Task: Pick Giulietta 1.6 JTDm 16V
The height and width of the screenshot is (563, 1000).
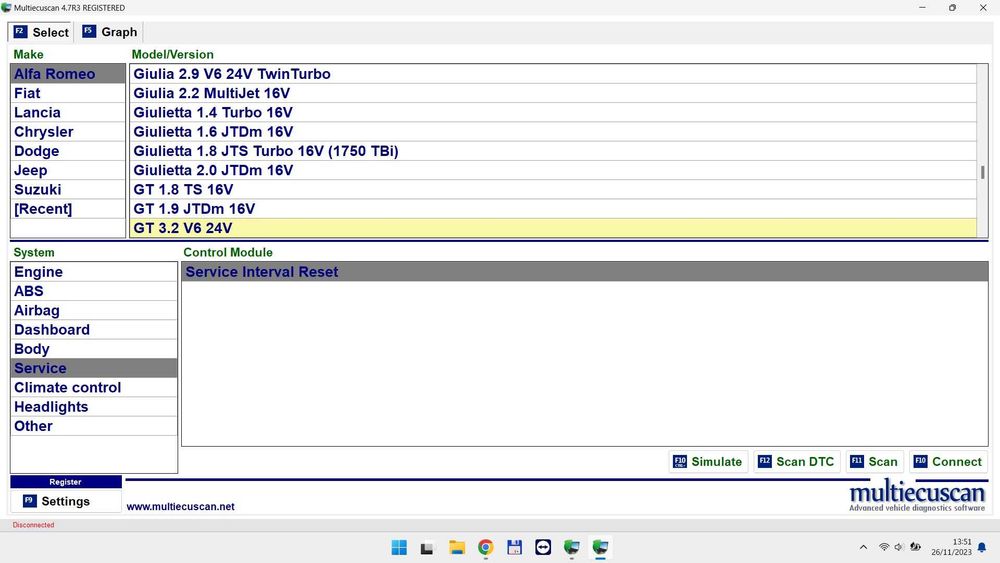Action: pyautogui.click(x=553, y=132)
